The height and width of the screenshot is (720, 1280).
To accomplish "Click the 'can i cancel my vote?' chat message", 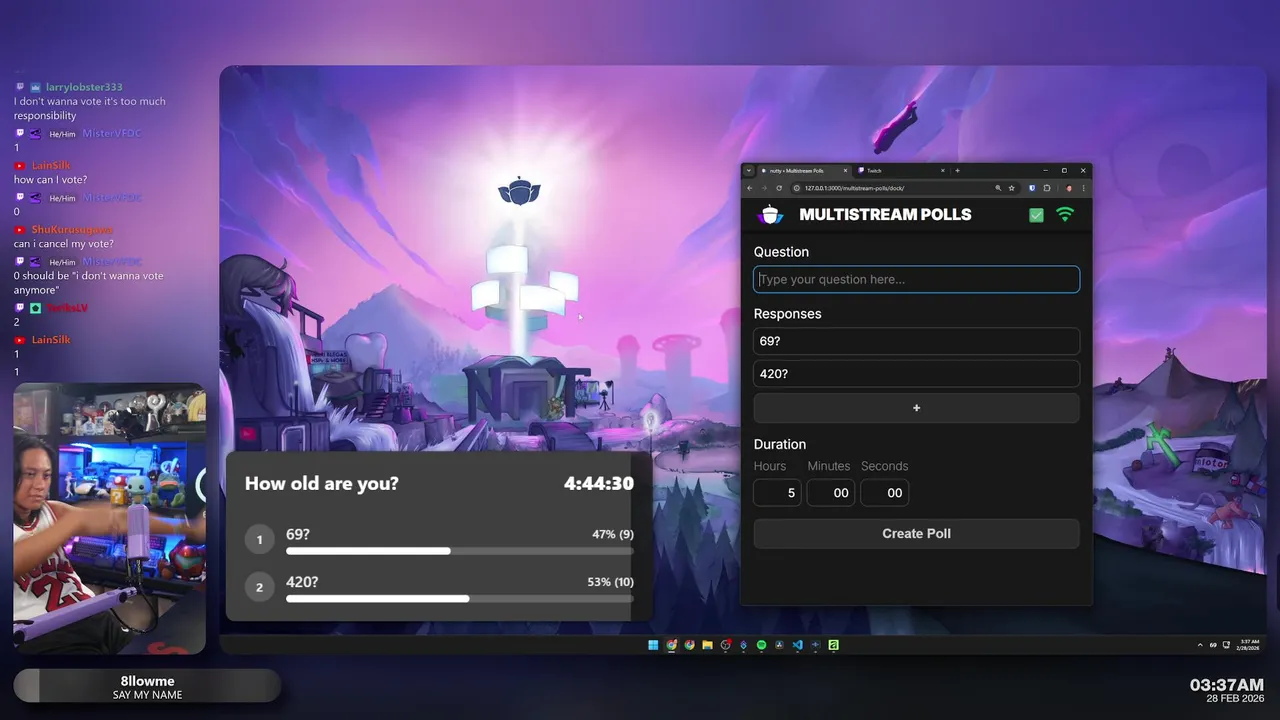I will pyautogui.click(x=64, y=244).
